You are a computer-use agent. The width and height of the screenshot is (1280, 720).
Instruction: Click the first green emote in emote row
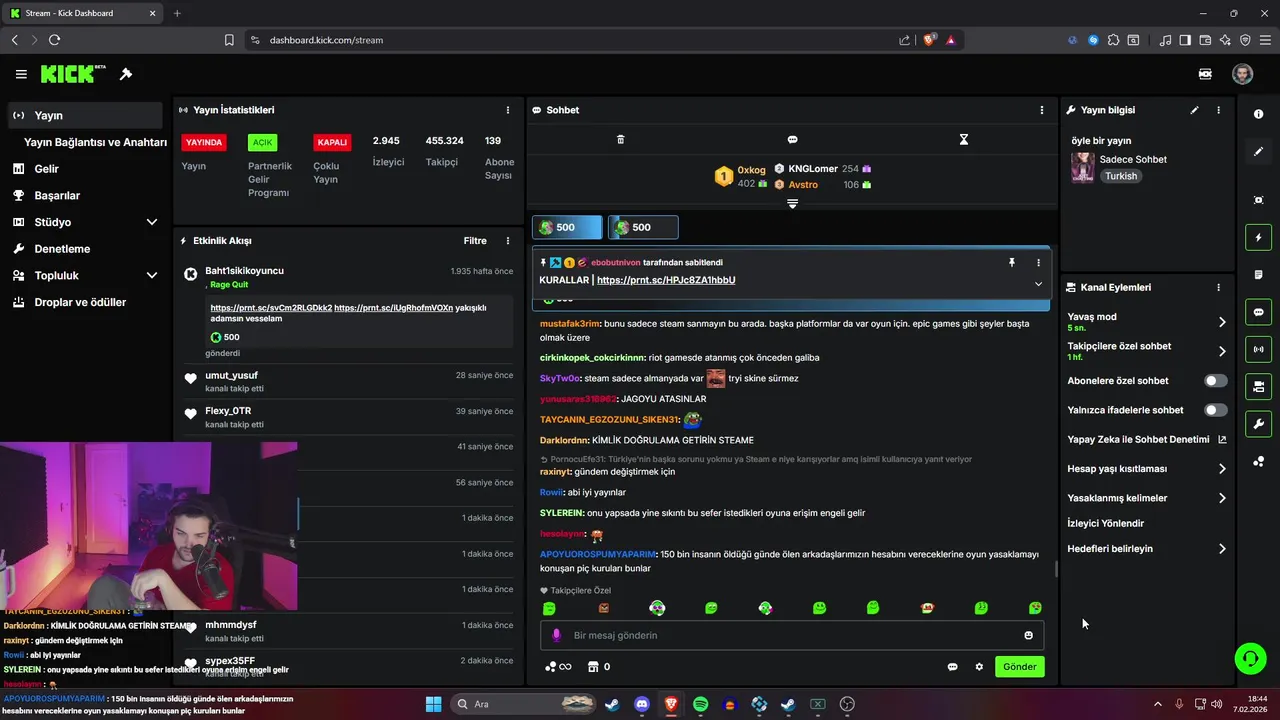tap(549, 608)
